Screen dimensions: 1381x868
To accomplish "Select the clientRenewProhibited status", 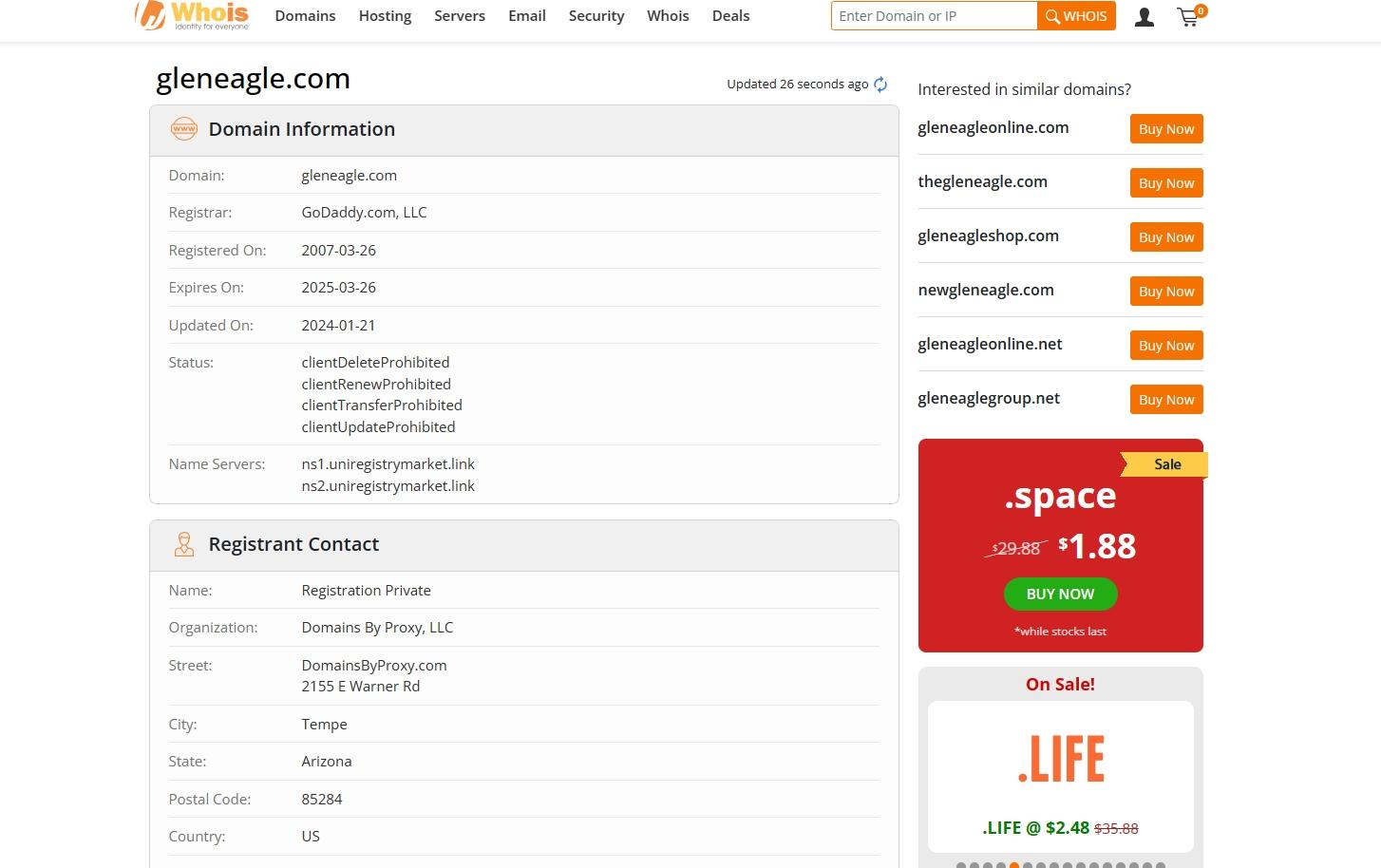I will tap(376, 385).
